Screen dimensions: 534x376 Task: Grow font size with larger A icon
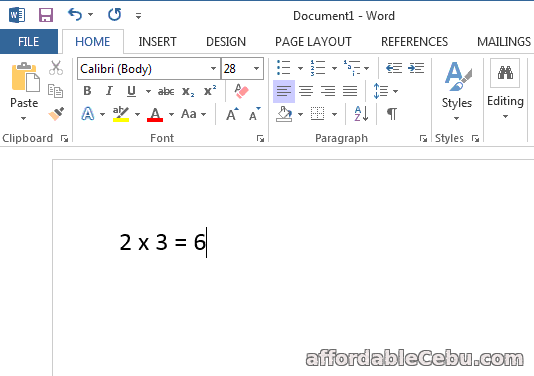232,114
